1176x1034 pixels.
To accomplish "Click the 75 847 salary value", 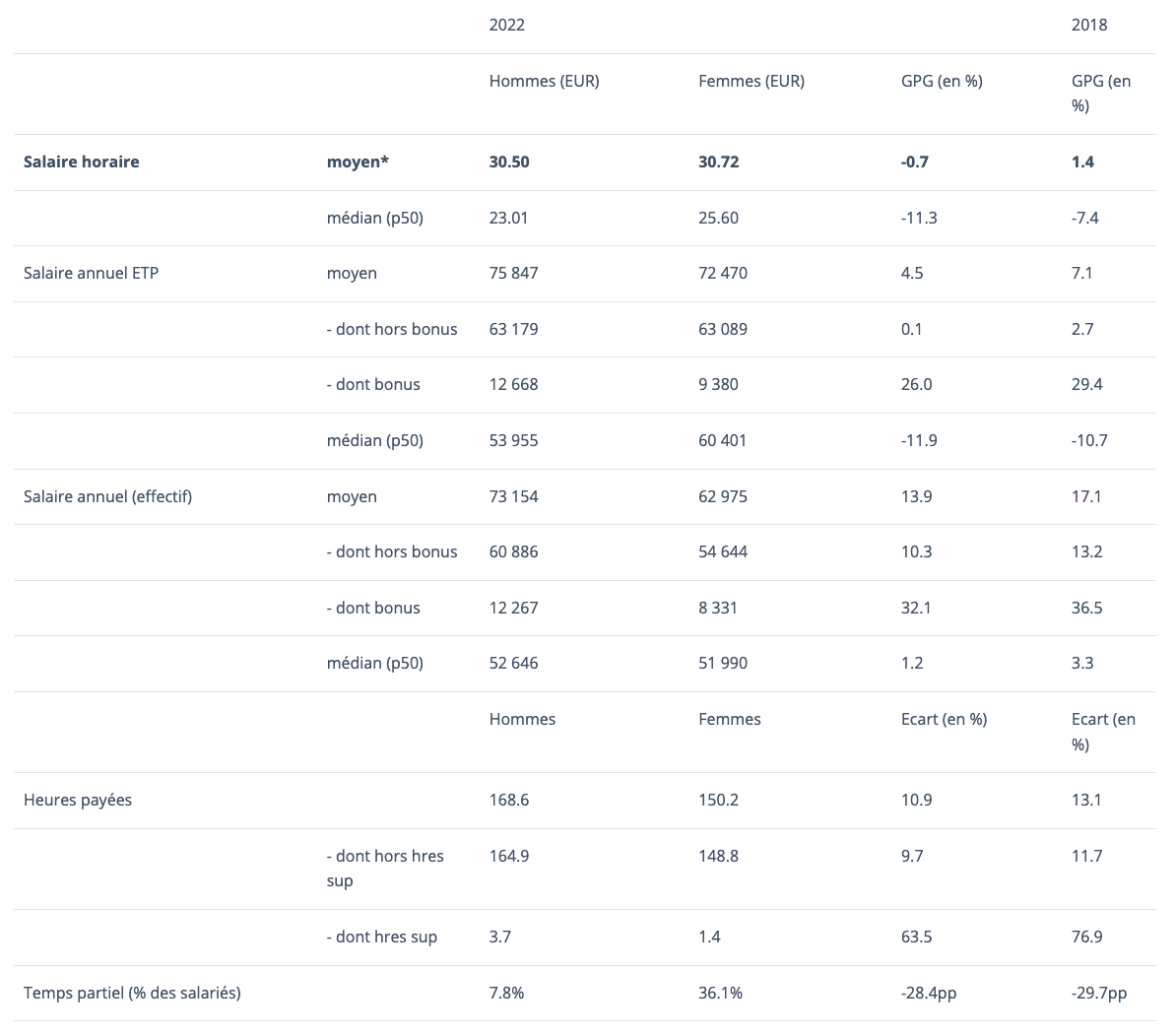I will (513, 273).
